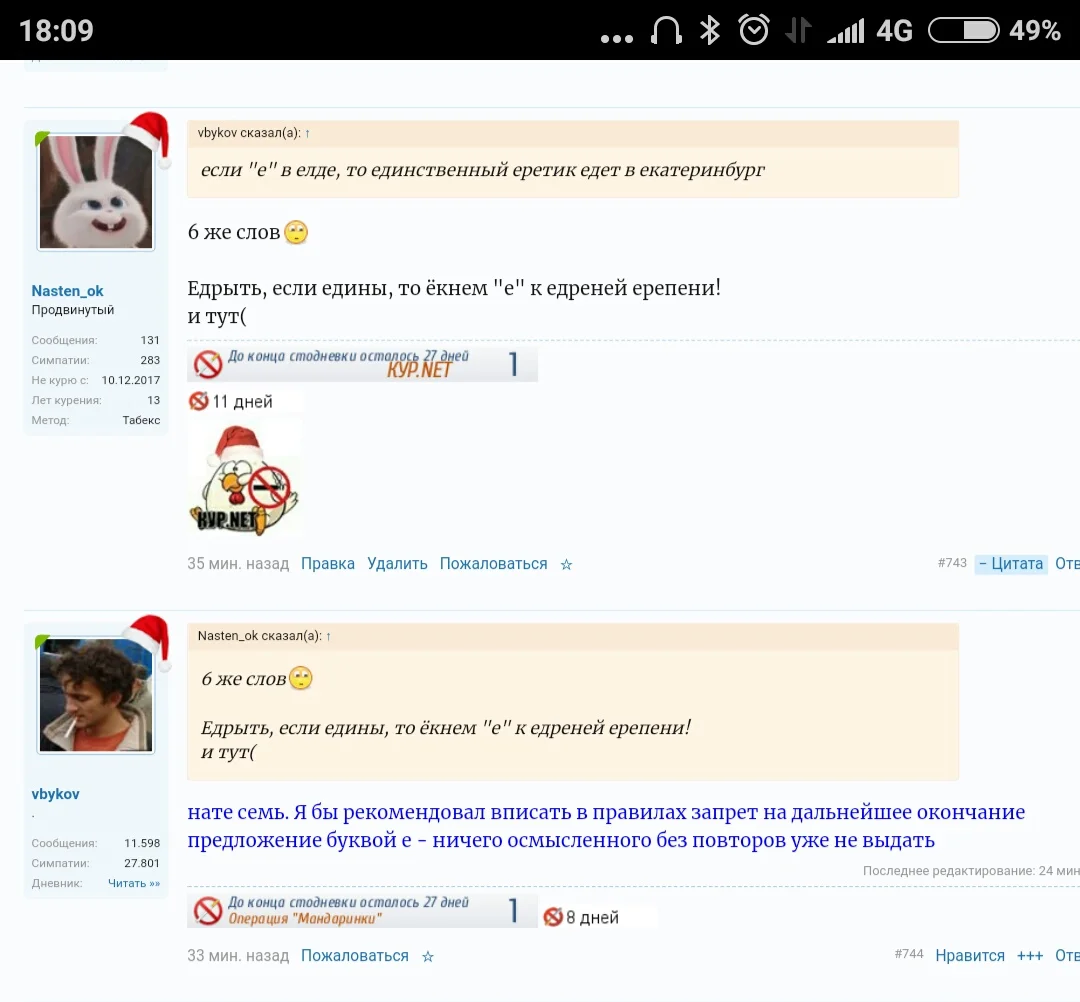Viewport: 1080px width, 1002px height.
Task: Tap Nasten_ok's rabbit avatar image
Action: click(96, 192)
